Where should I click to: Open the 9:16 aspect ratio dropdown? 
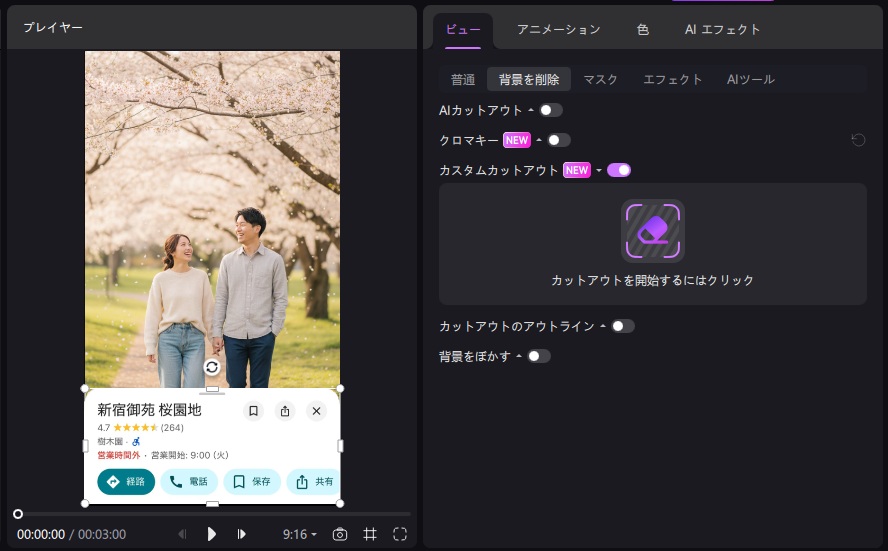pos(300,534)
